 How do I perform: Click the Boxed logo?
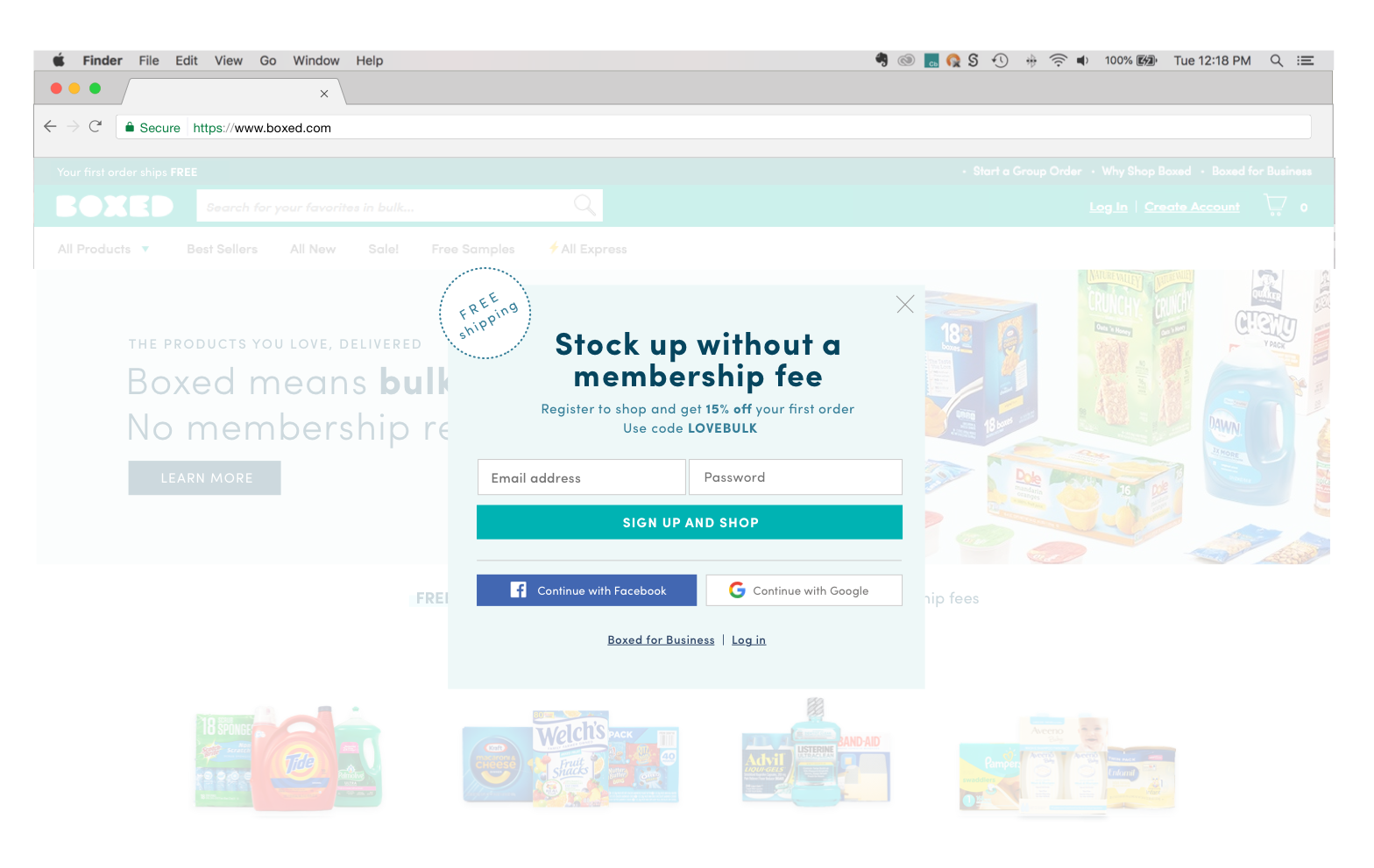tap(115, 207)
